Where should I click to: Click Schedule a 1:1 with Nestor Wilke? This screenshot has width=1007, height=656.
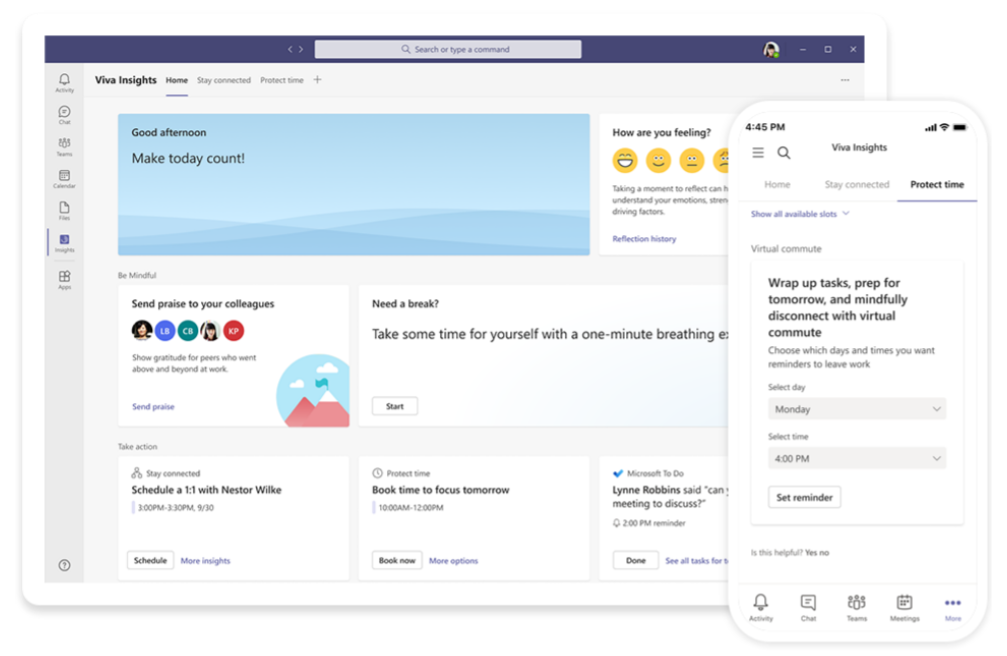[206, 490]
